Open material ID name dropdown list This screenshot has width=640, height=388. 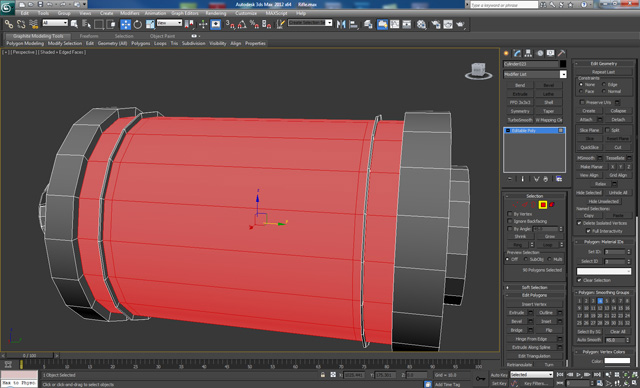[x=604, y=271]
